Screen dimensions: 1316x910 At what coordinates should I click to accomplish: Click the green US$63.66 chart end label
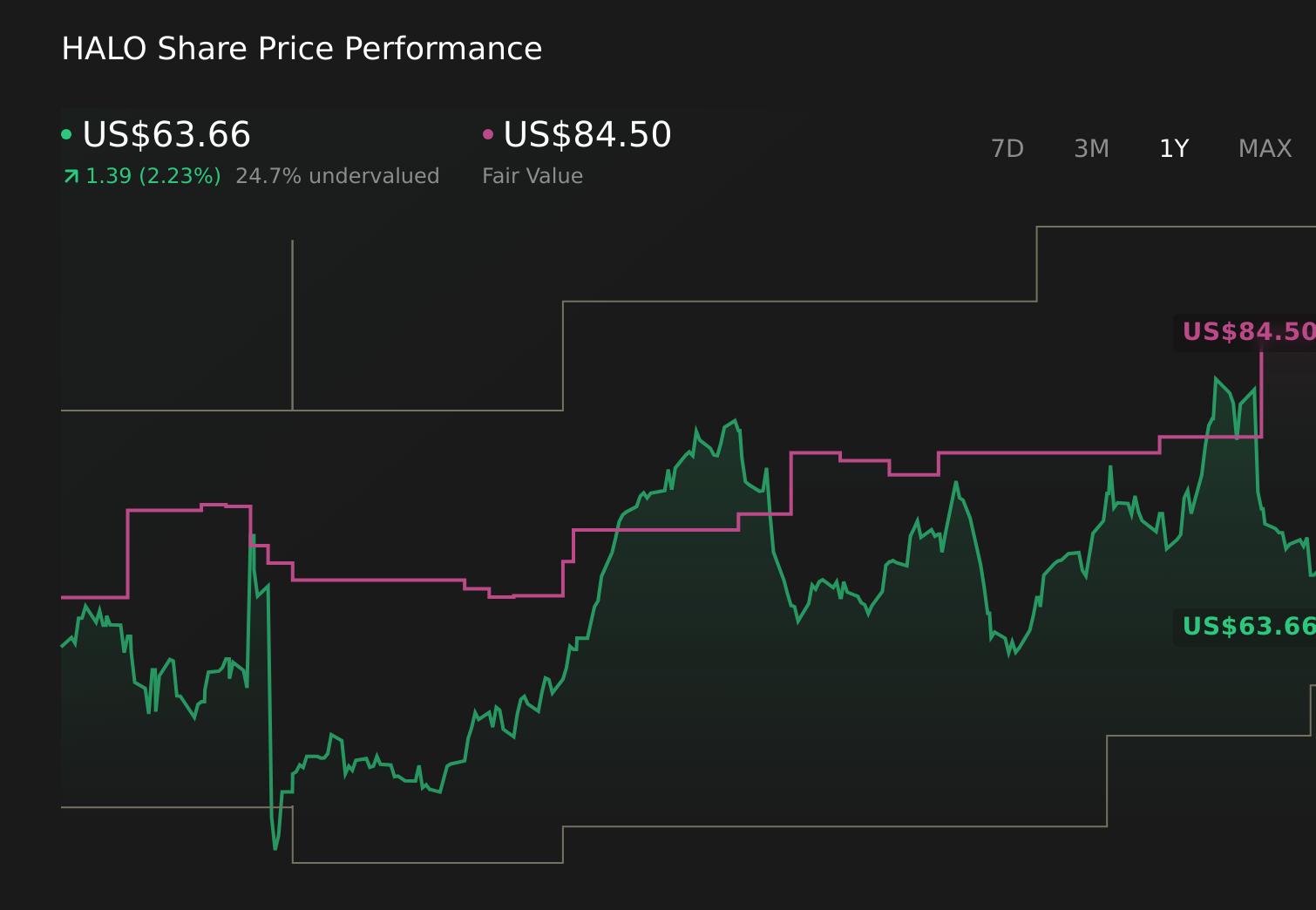[1247, 626]
